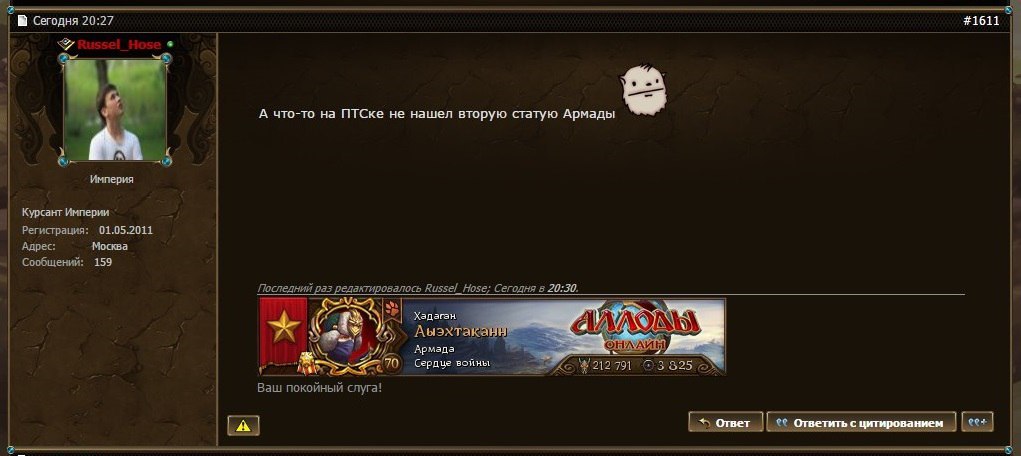1021x456 pixels.
Task: Click the Империя faction label under avatar
Action: (111, 179)
